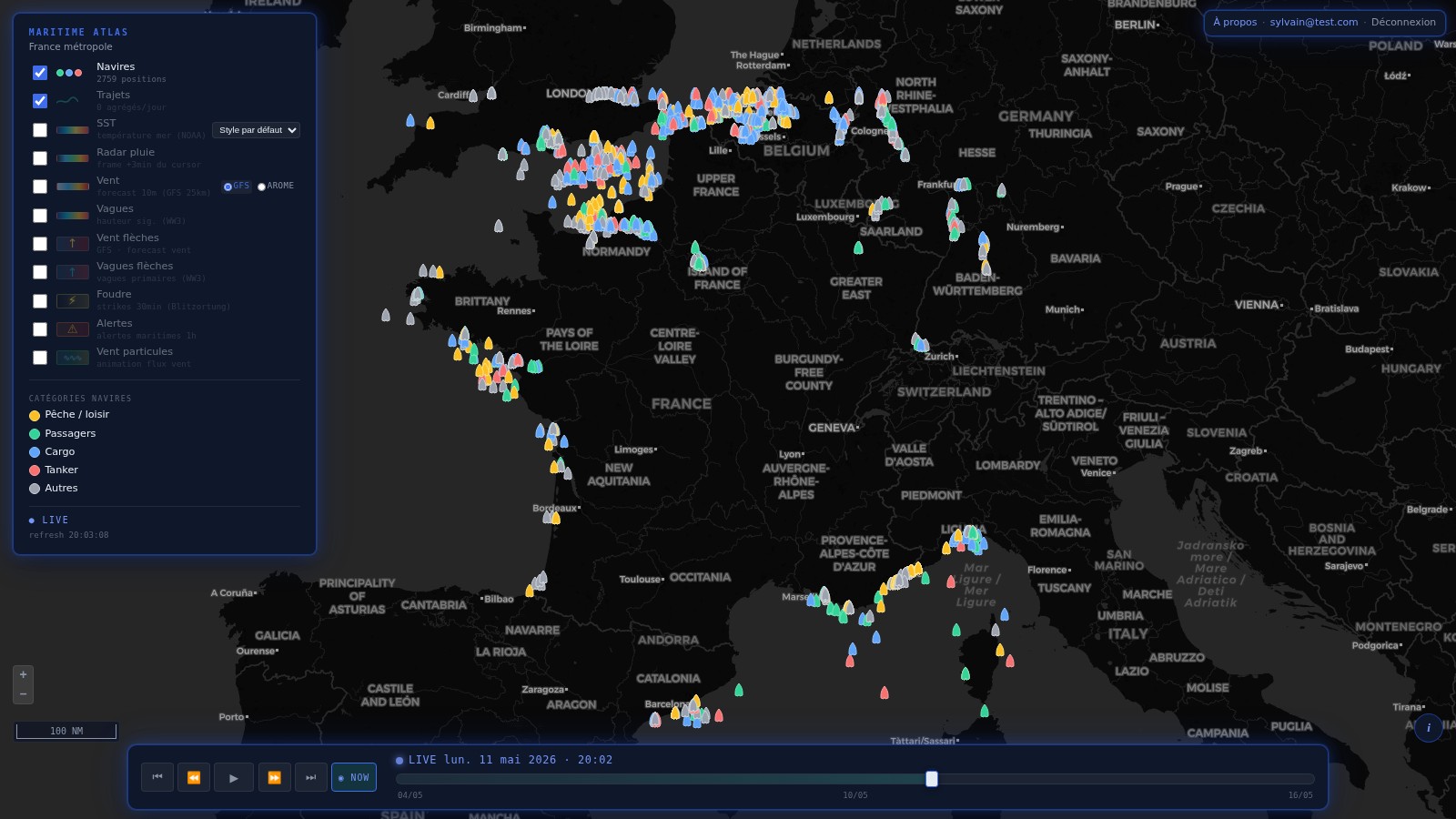This screenshot has height=819, width=1456.
Task: Click the Cargo blue dot
Action: tap(35, 452)
